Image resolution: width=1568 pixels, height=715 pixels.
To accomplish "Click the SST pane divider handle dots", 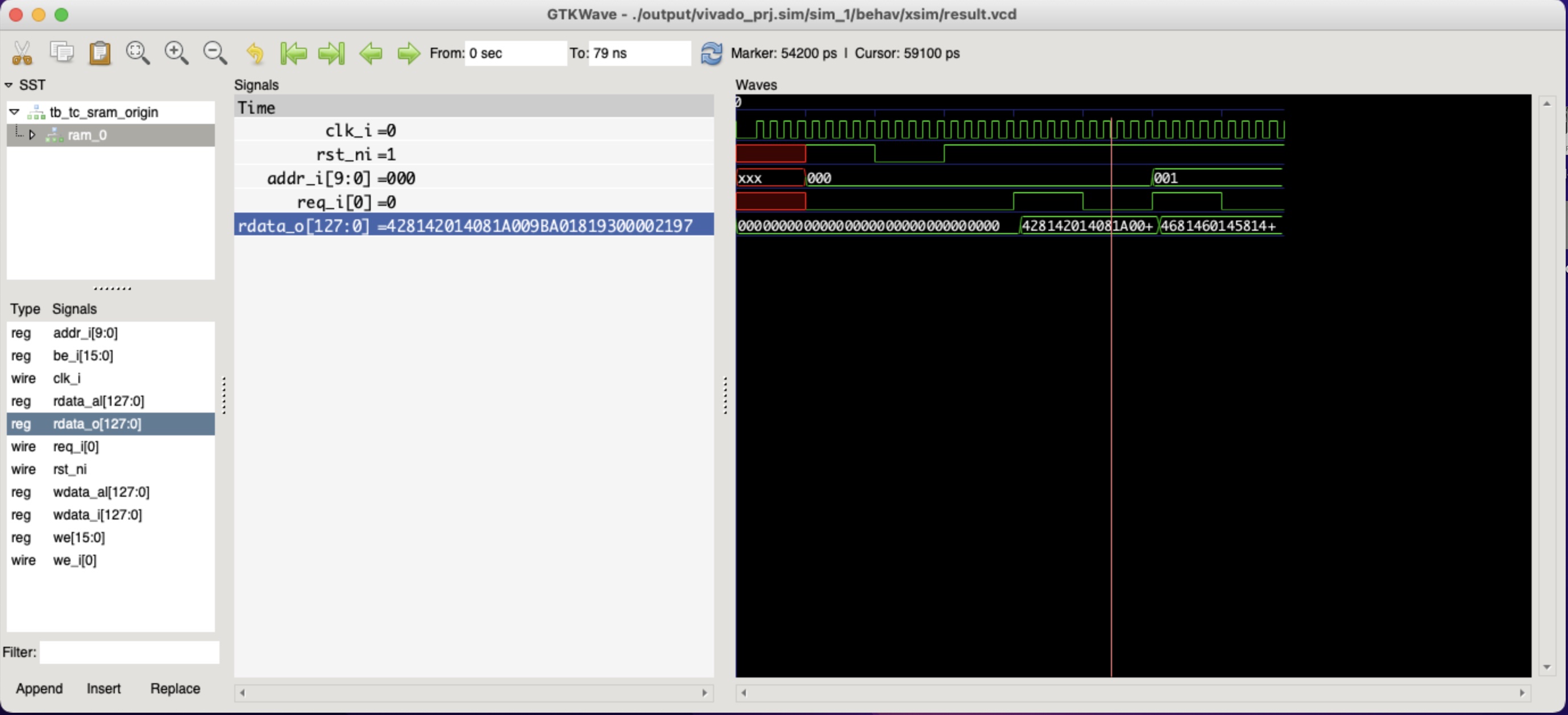I will pos(112,288).
